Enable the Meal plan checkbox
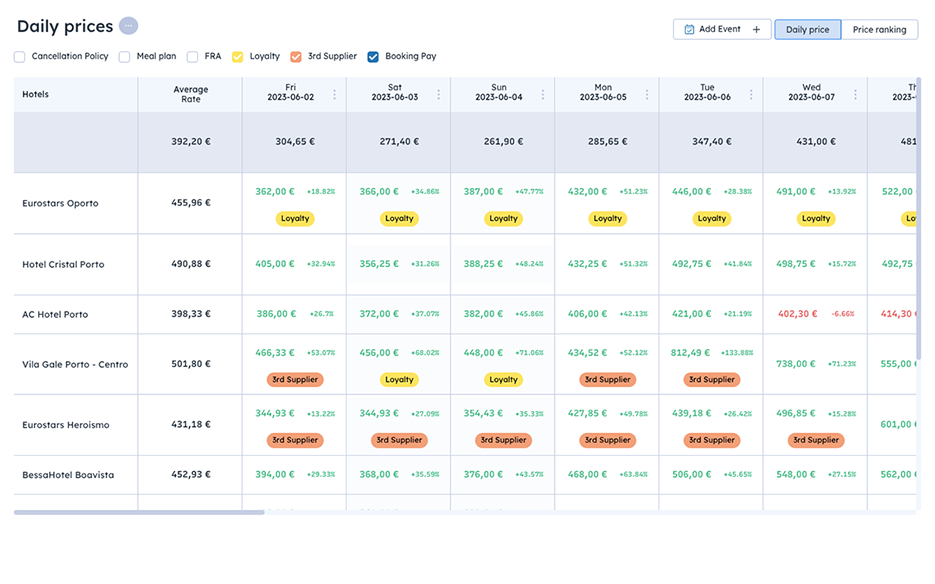 click(x=125, y=57)
